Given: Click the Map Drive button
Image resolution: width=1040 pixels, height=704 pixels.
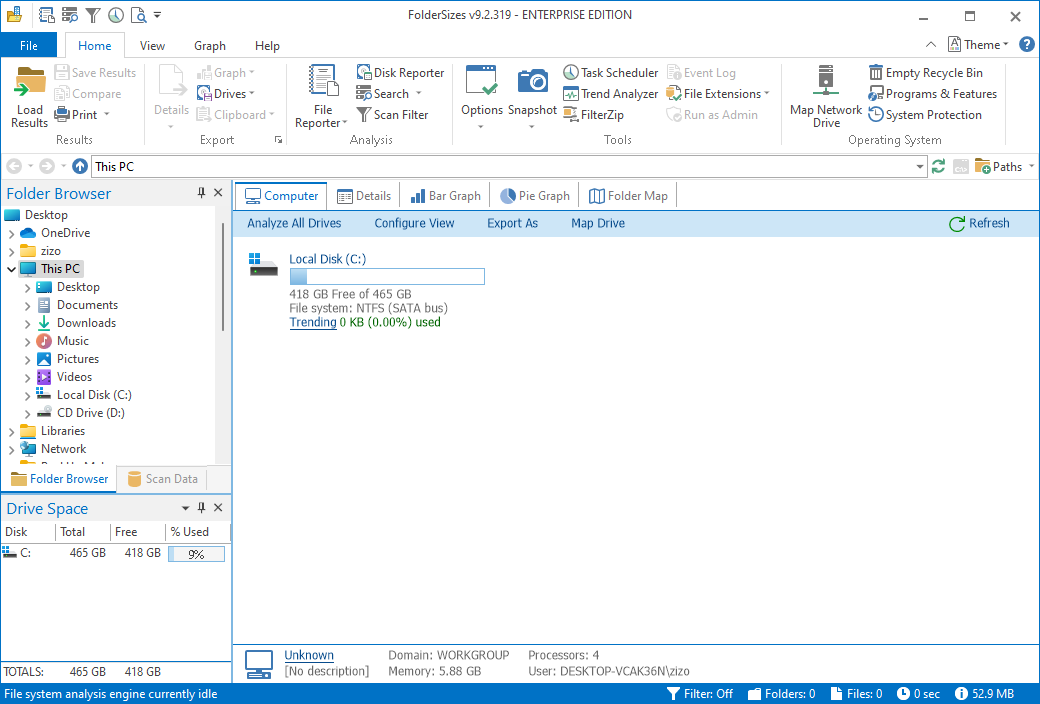Looking at the screenshot, I should [598, 223].
